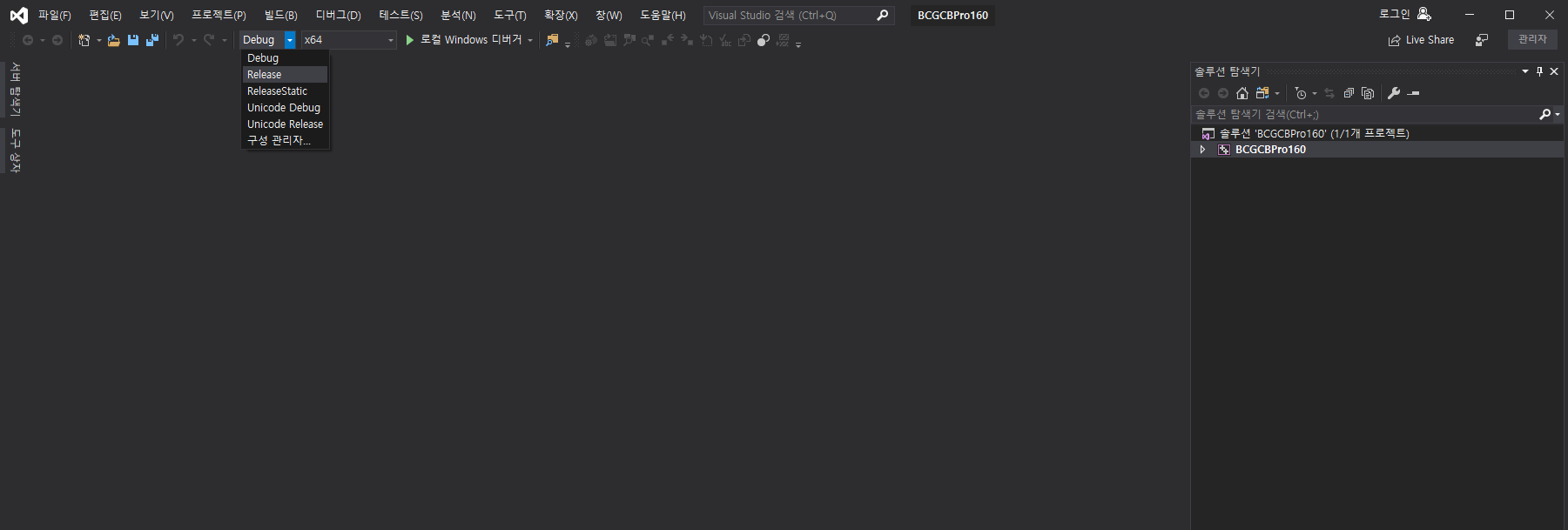This screenshot has width=1568, height=530.
Task: Open the 편집(E) menu
Action: pos(105,16)
